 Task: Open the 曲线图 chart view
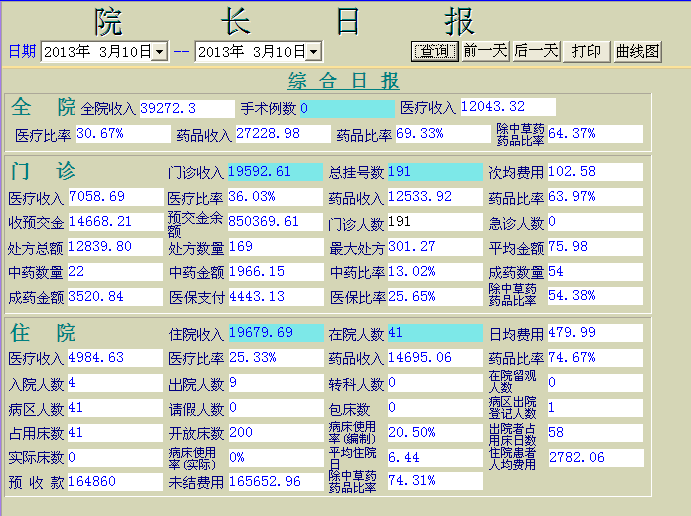point(637,52)
